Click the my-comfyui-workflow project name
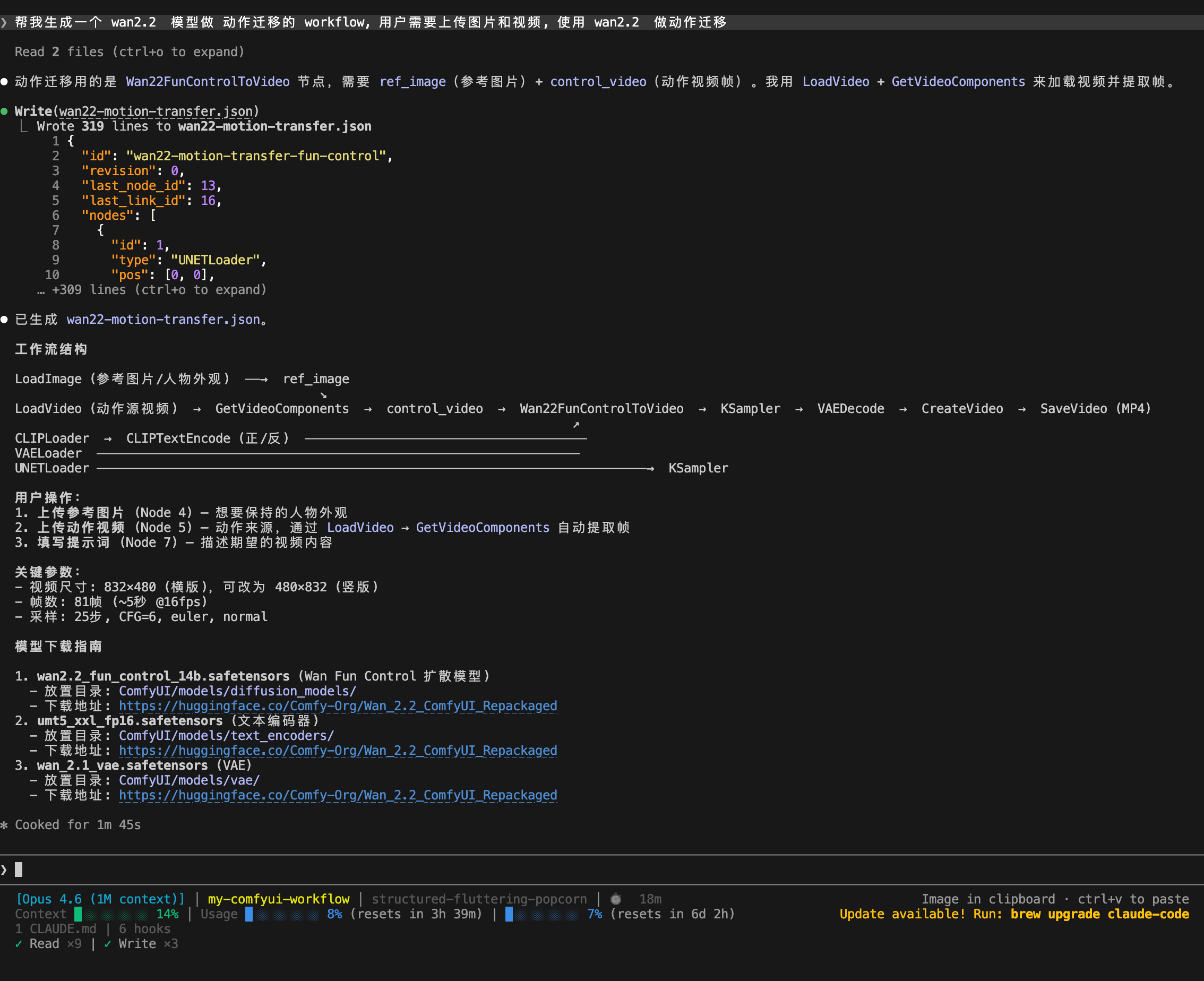Image resolution: width=1204 pixels, height=981 pixels. point(278,899)
